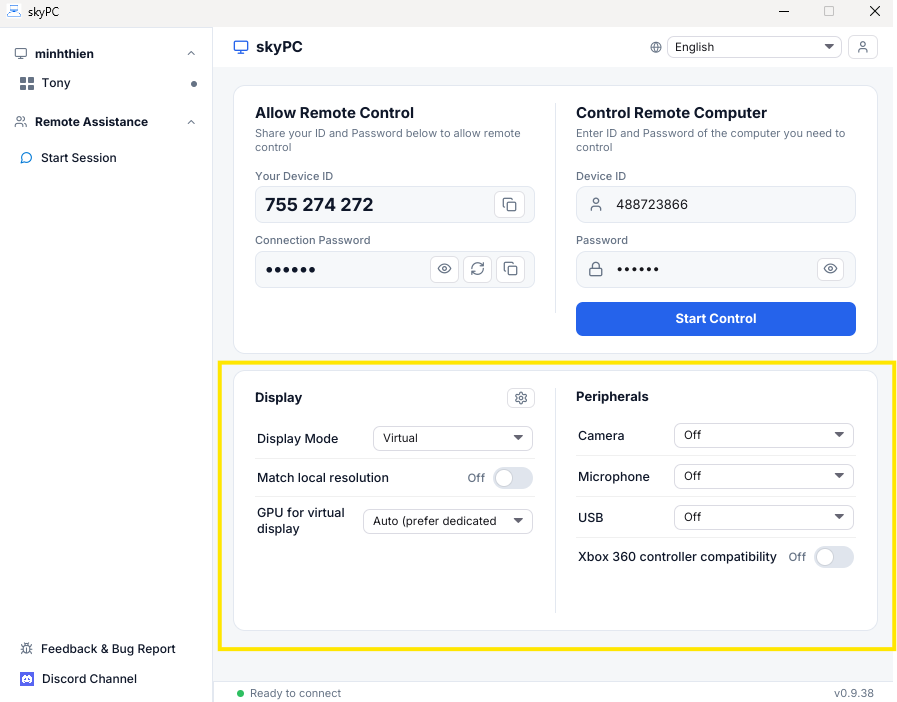The image size is (897, 702).
Task: Show the Connection Password with eye icon
Action: 444,269
